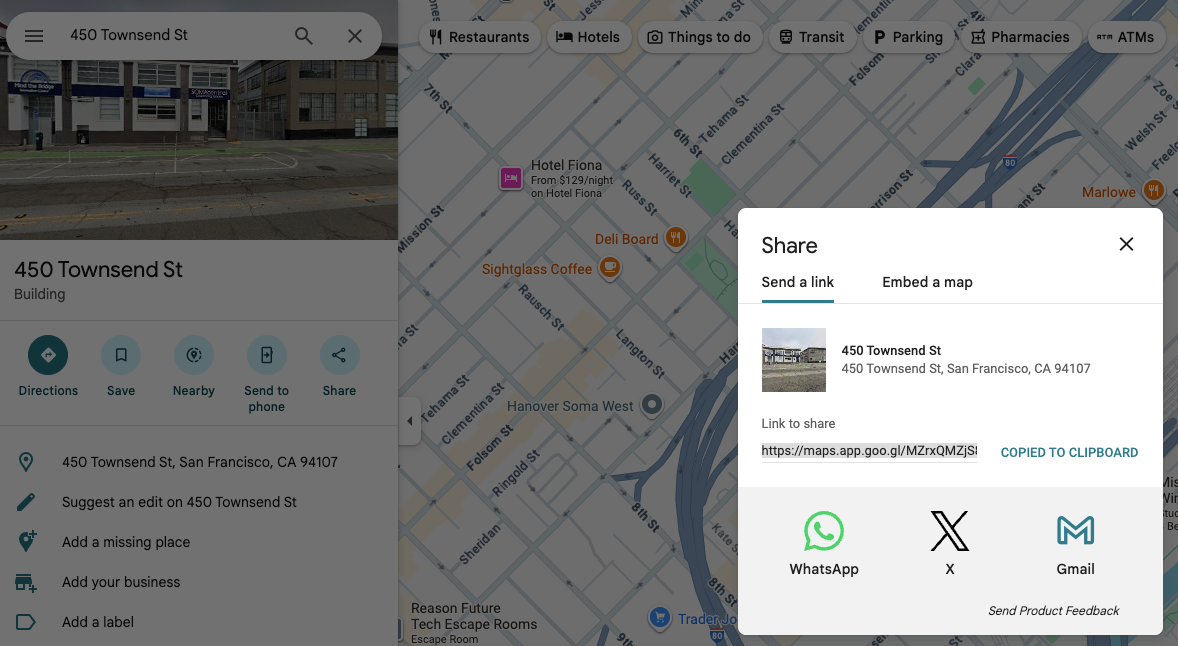Open the street view photo of building
Viewport: 1178px width, 646px height.
click(199, 150)
